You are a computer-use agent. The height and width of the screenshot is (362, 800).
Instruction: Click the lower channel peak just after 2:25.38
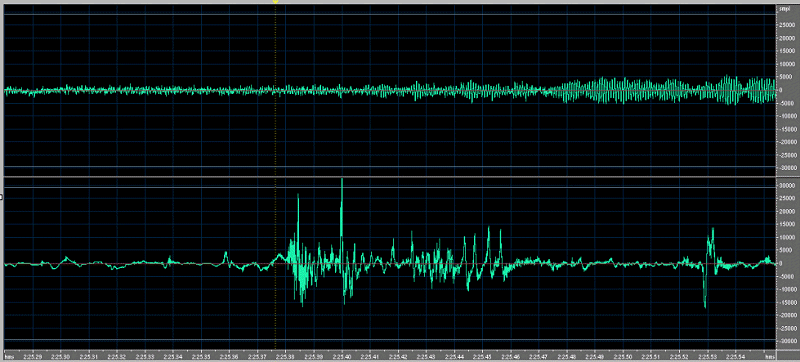(x=298, y=196)
